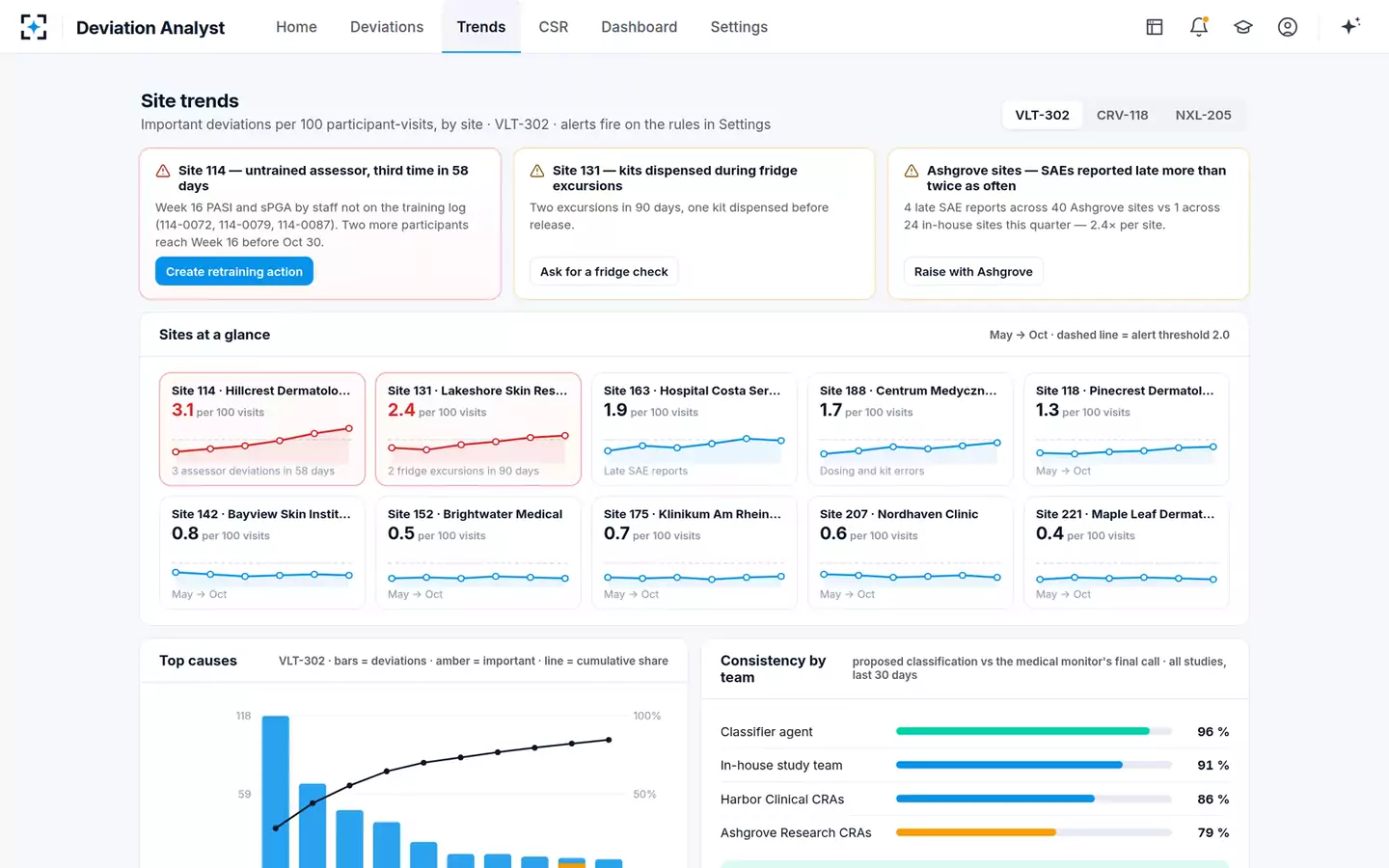Viewport: 1389px width, 868px height.
Task: Open the Settings tab
Action: (x=739, y=27)
